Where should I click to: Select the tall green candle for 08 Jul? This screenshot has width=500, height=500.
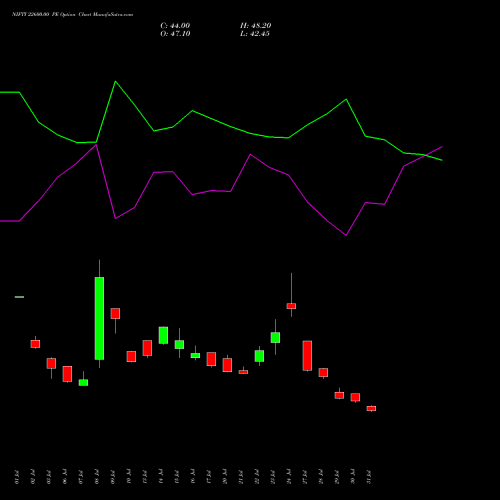tap(99, 318)
